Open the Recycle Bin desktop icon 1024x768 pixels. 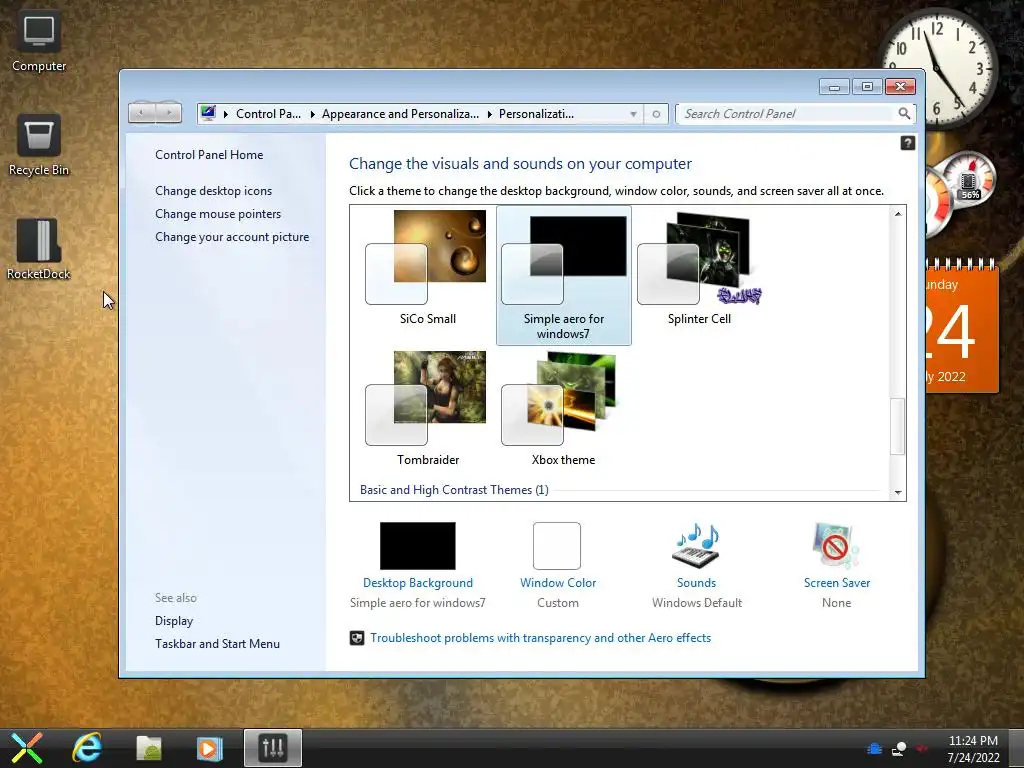(39, 145)
